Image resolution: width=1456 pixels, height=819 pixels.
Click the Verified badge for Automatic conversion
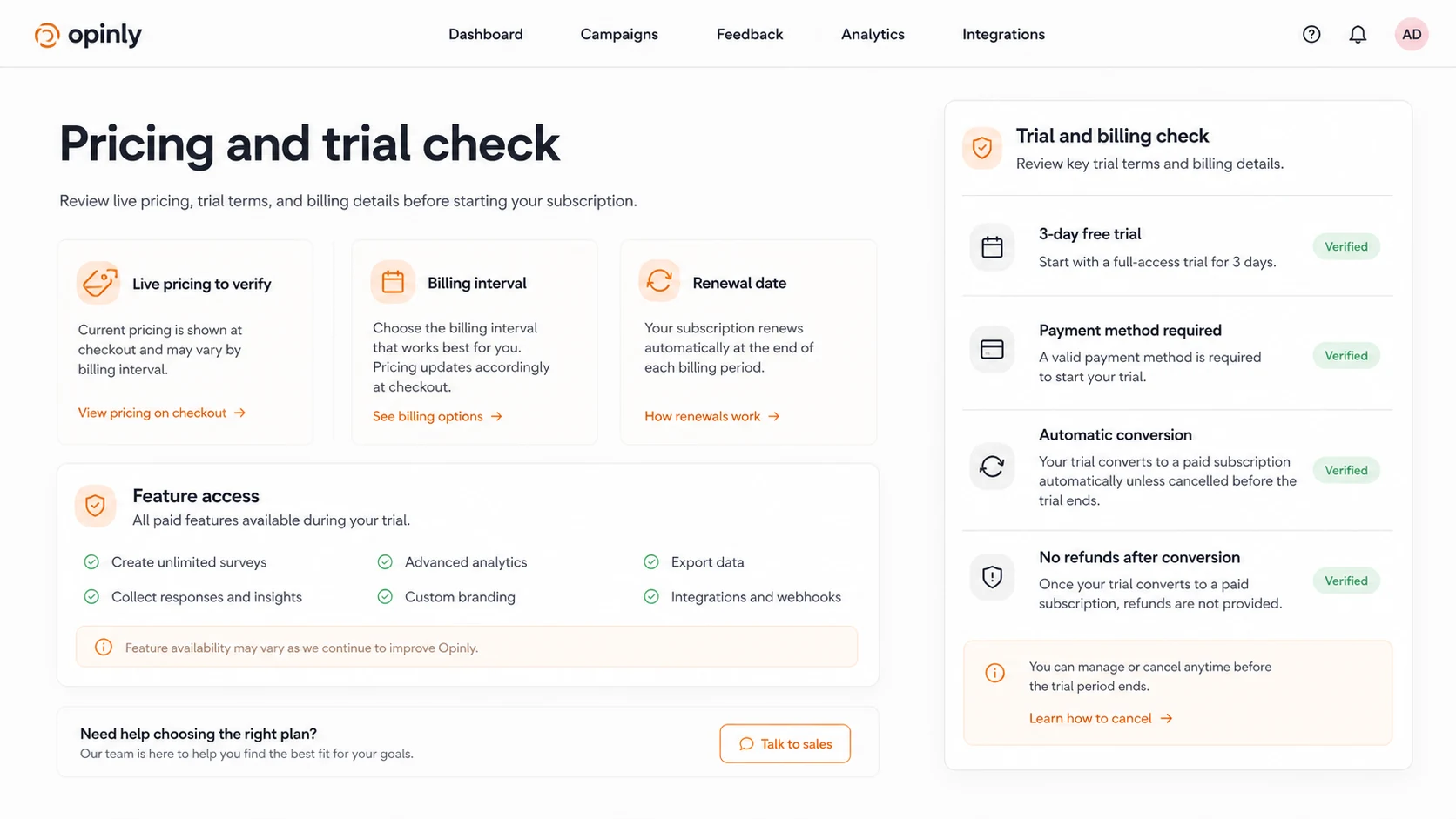point(1346,470)
